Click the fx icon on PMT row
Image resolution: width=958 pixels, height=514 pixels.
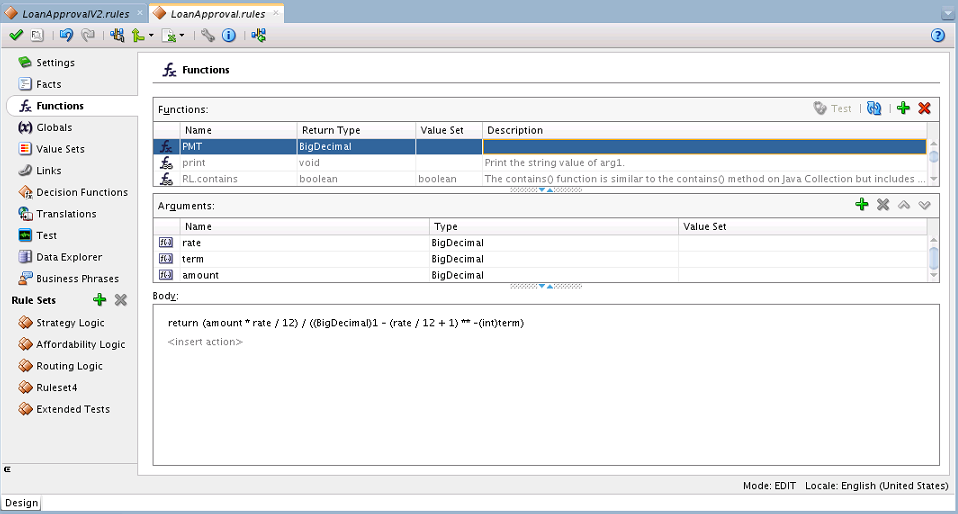(x=166, y=147)
